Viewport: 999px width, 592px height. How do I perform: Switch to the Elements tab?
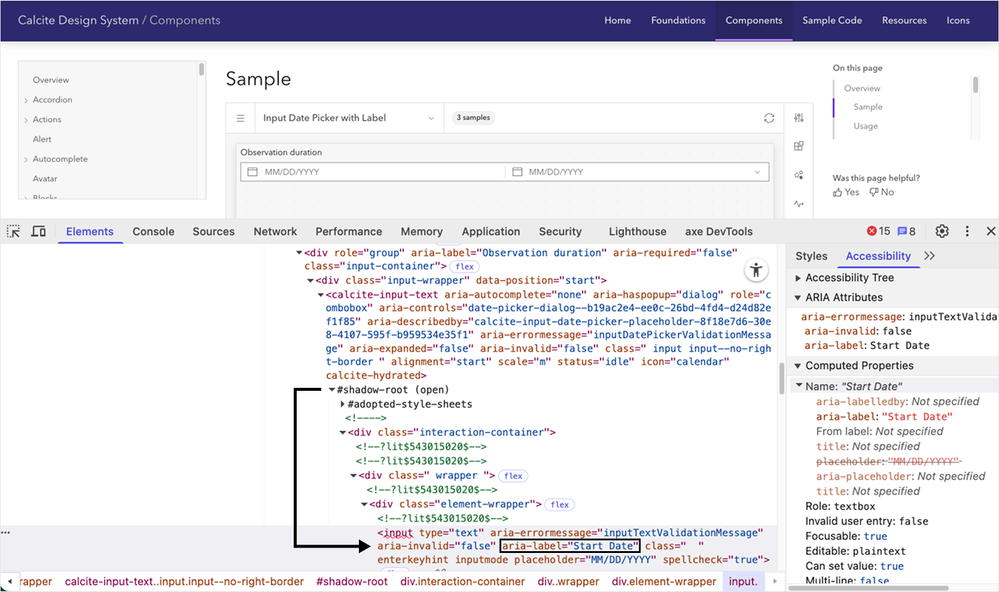pyautogui.click(x=90, y=231)
